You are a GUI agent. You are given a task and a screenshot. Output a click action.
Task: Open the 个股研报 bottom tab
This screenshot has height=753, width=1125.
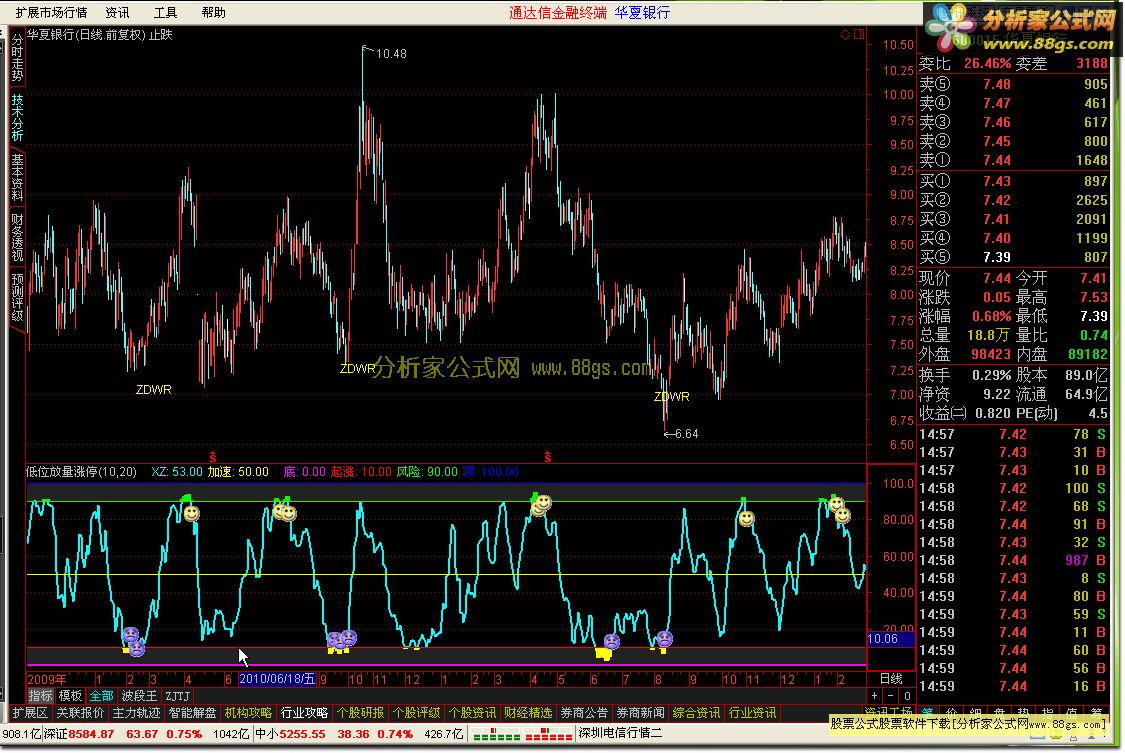tap(360, 713)
